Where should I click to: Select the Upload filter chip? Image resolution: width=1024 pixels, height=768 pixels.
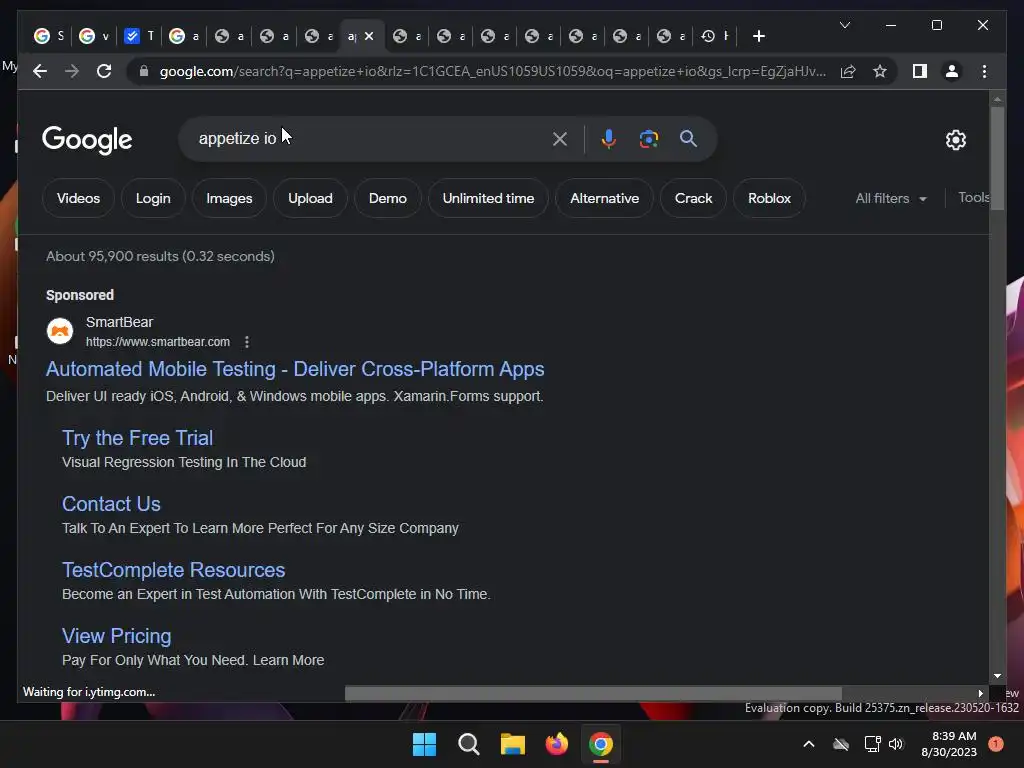point(310,198)
